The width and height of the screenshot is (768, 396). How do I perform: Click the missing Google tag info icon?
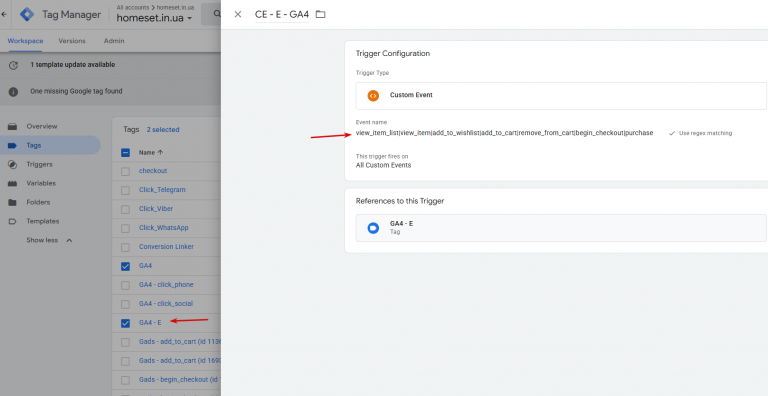click(x=13, y=92)
